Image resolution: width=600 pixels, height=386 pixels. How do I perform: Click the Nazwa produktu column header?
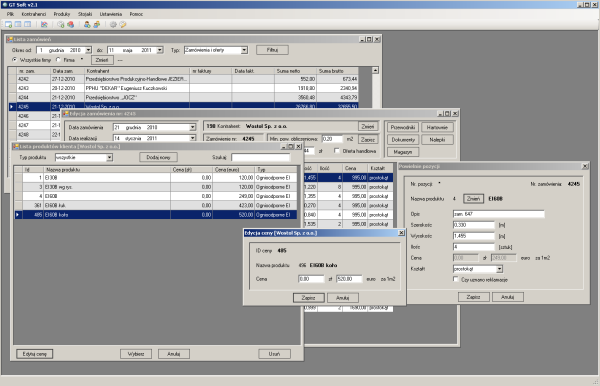(107, 169)
